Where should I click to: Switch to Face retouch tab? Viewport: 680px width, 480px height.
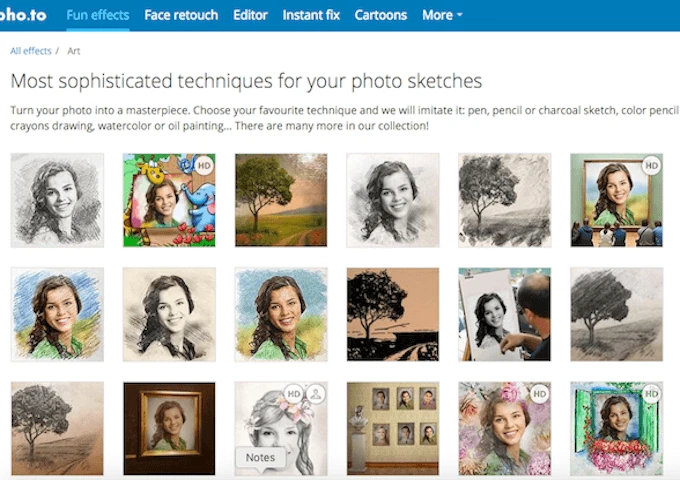point(182,15)
